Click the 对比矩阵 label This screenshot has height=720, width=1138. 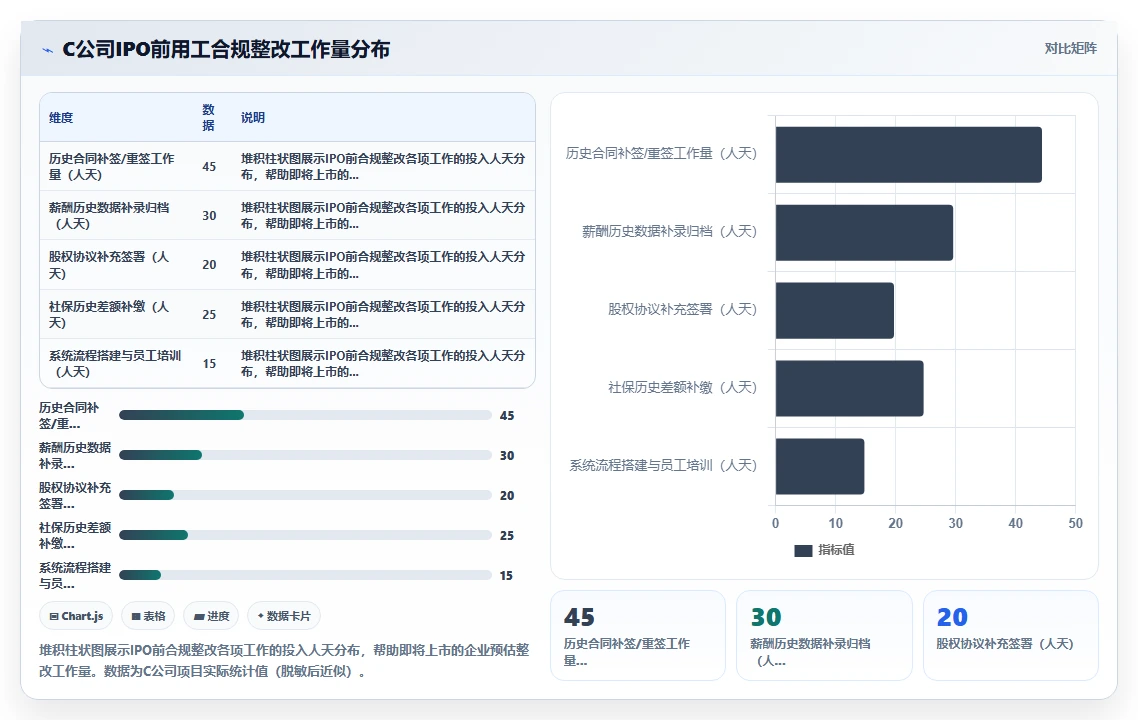pos(1071,49)
